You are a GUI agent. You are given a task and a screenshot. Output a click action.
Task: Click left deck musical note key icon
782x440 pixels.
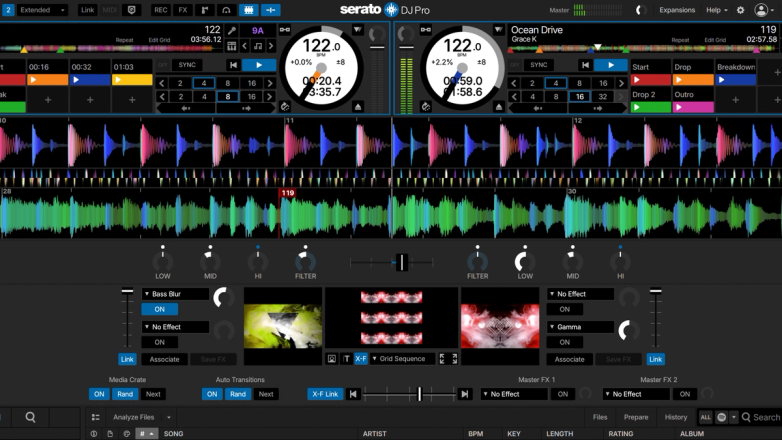[x=258, y=46]
